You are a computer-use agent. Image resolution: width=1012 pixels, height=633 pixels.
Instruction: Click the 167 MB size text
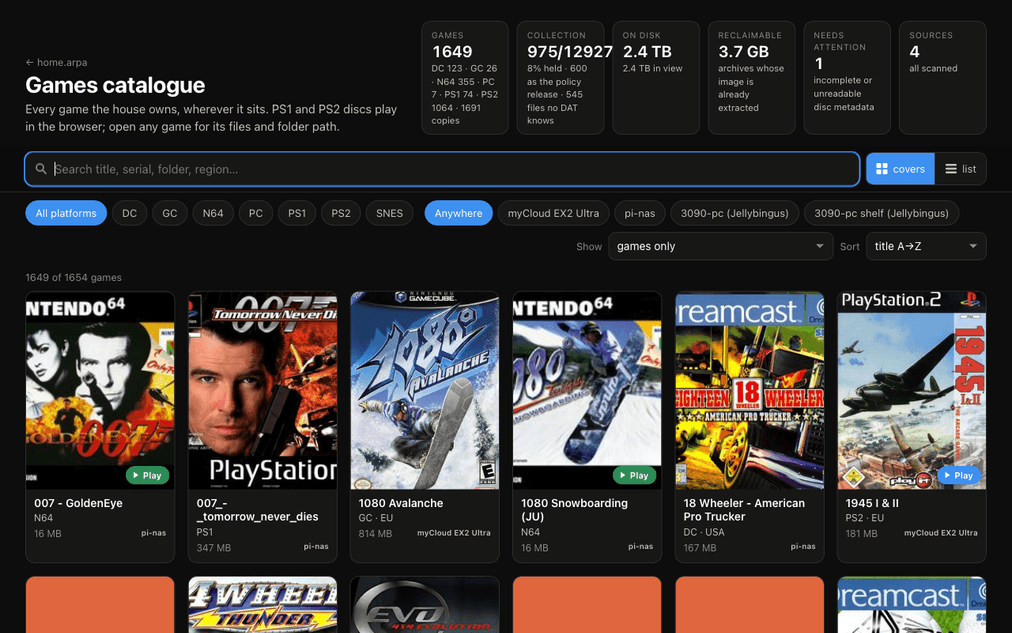[700, 548]
